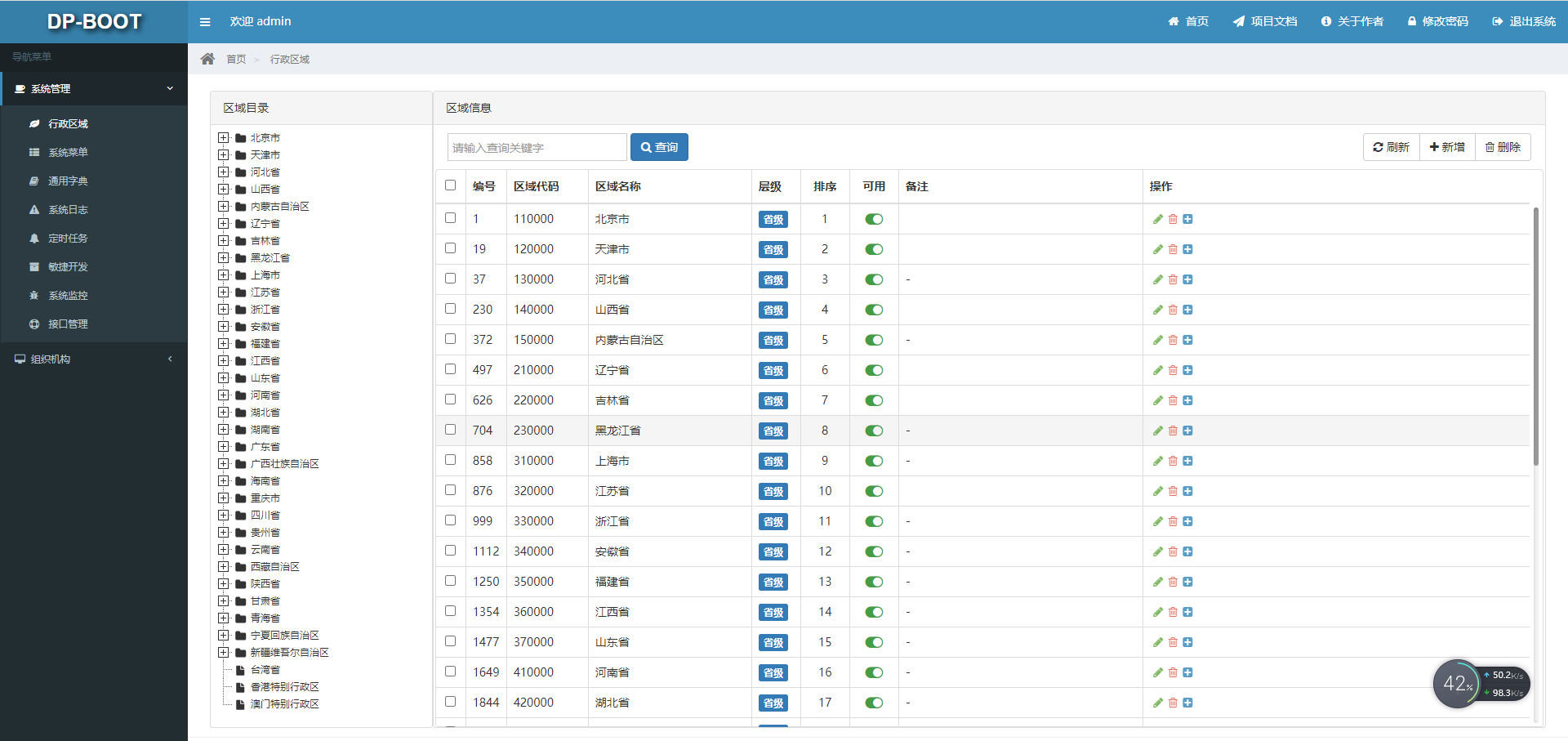Toggle the 可用 switch for 山西省
This screenshot has height=741, width=1568.
[874, 310]
